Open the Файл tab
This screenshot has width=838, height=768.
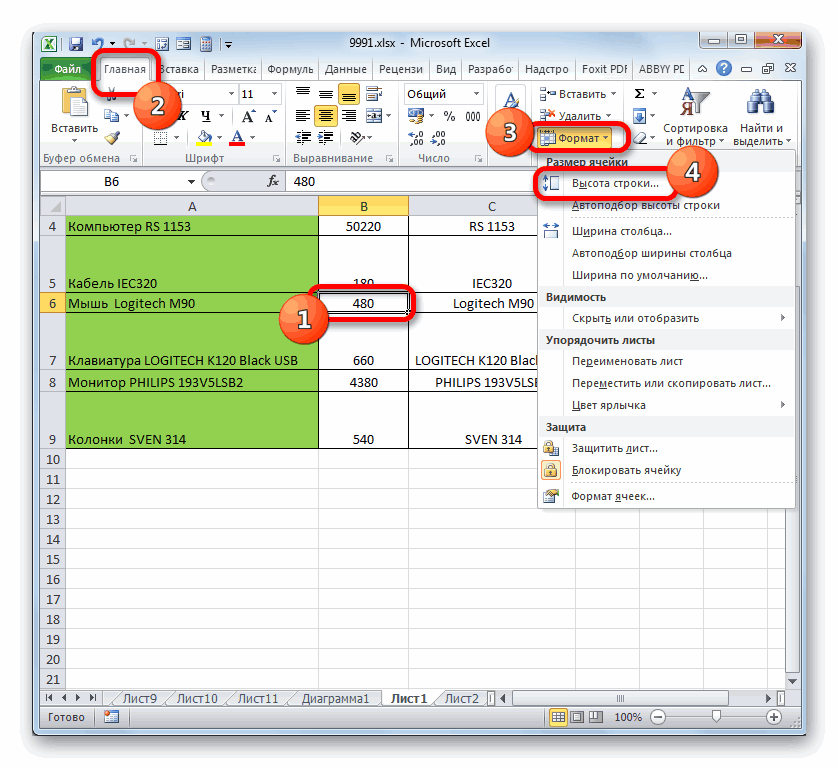coord(67,69)
